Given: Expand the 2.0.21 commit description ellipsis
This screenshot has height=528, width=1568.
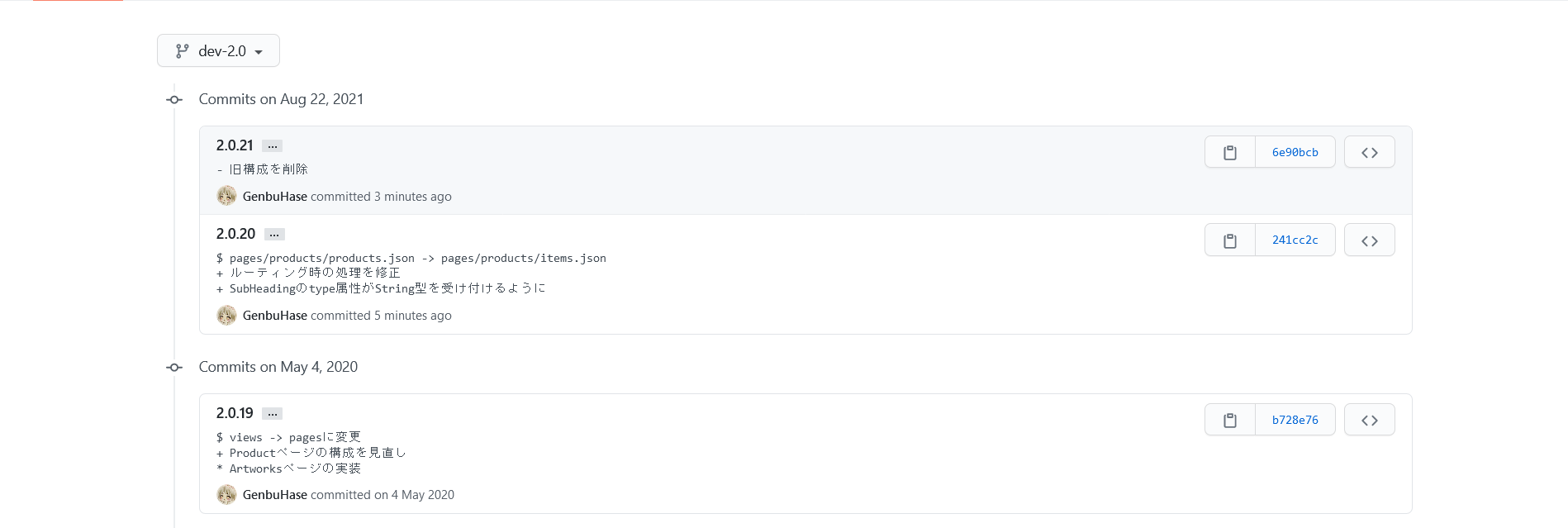Looking at the screenshot, I should pyautogui.click(x=272, y=146).
